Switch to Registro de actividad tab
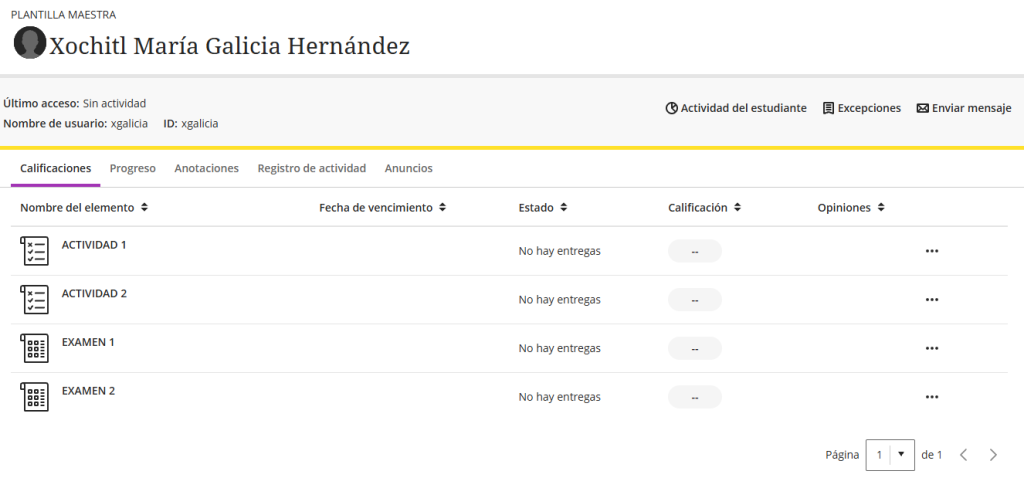Screen dimensions: 1024x488 pos(312,169)
